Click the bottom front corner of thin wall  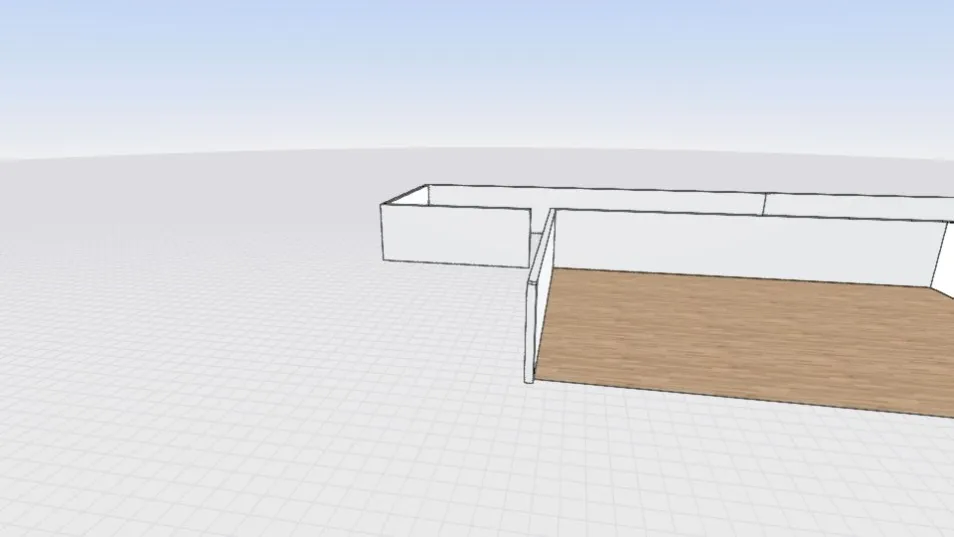click(x=528, y=381)
